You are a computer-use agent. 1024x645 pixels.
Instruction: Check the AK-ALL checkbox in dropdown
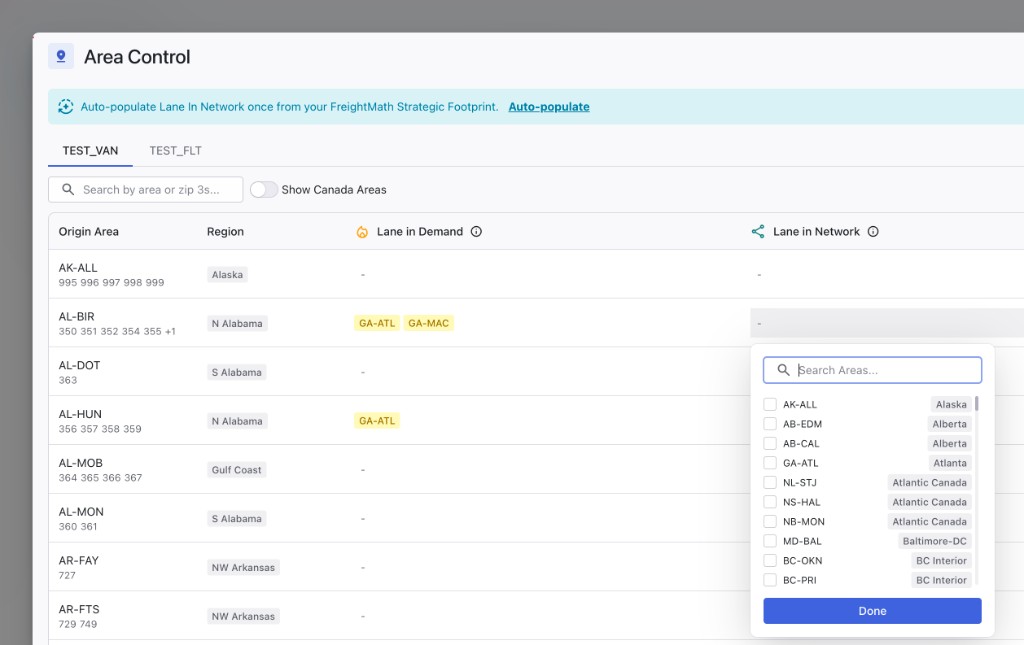(x=770, y=405)
